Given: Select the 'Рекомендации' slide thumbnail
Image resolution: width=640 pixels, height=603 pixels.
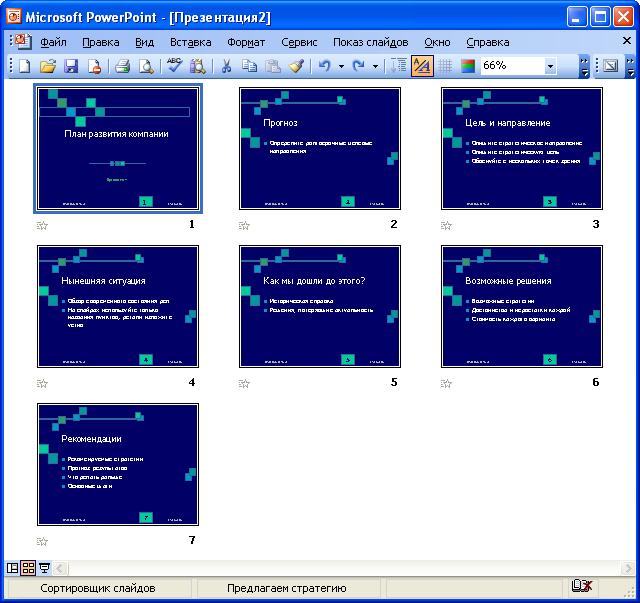Looking at the screenshot, I should tap(118, 465).
